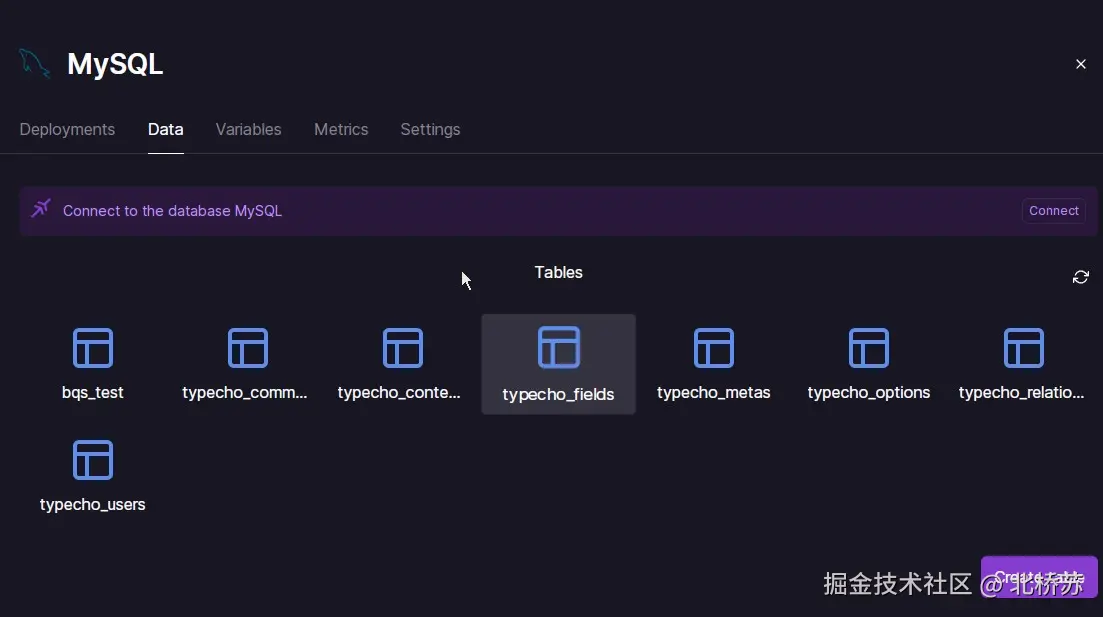
Task: Select the Data tab
Action: tap(165, 129)
